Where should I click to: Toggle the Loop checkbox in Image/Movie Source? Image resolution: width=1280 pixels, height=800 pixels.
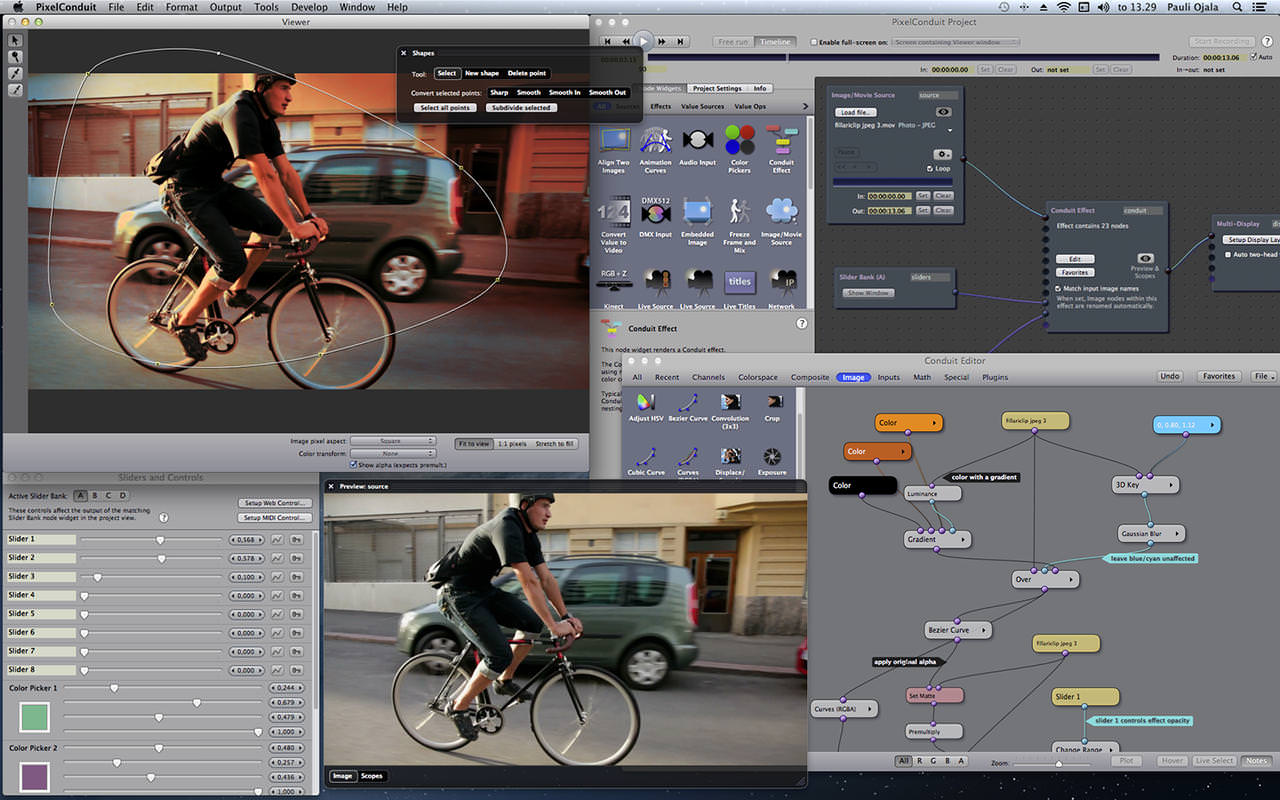coord(929,169)
